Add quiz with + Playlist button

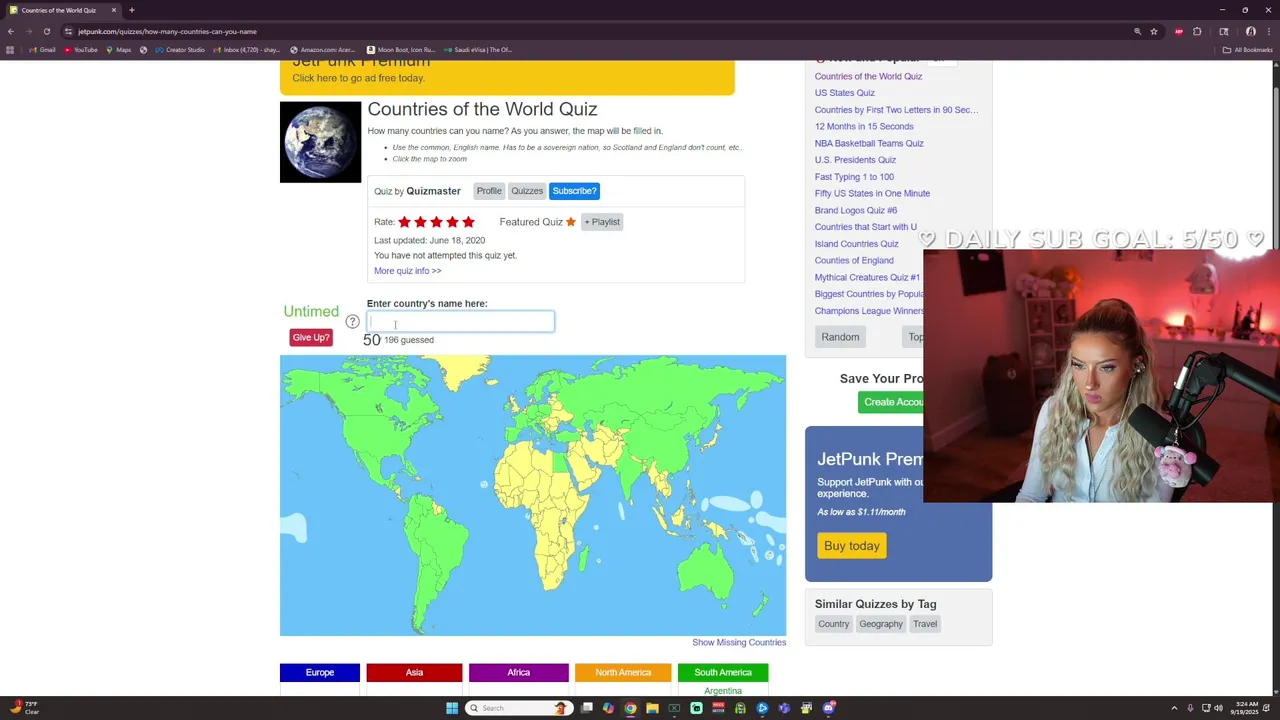pyautogui.click(x=602, y=222)
